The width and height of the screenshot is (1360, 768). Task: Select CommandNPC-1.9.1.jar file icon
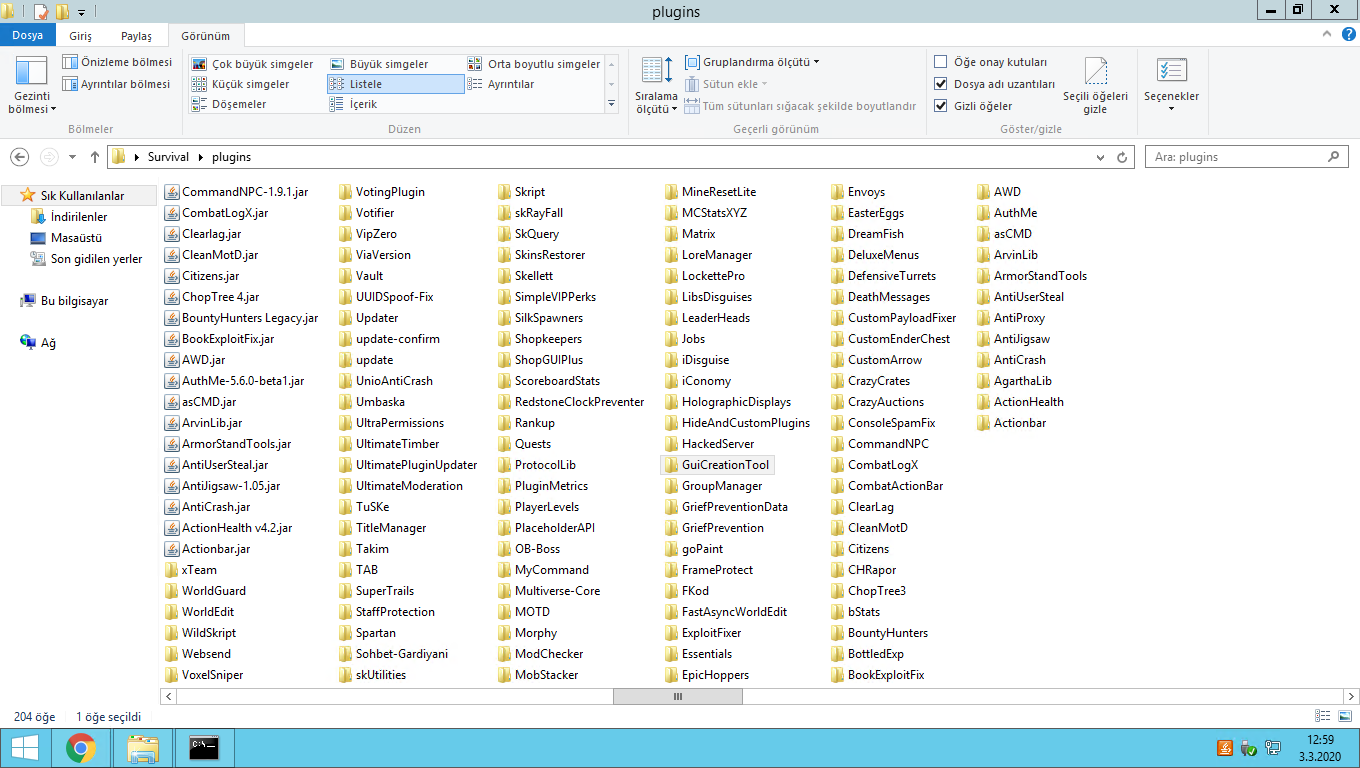click(x=171, y=192)
